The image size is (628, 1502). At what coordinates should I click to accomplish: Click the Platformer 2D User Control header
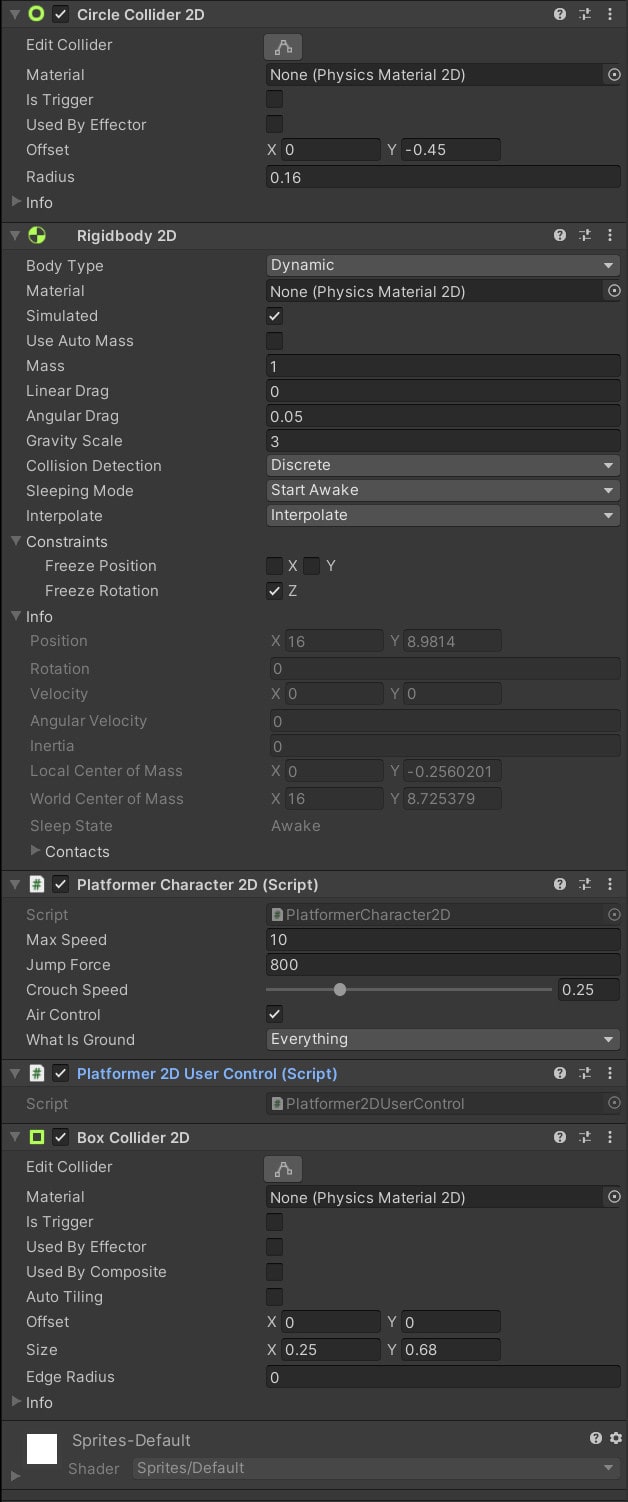314,1073
